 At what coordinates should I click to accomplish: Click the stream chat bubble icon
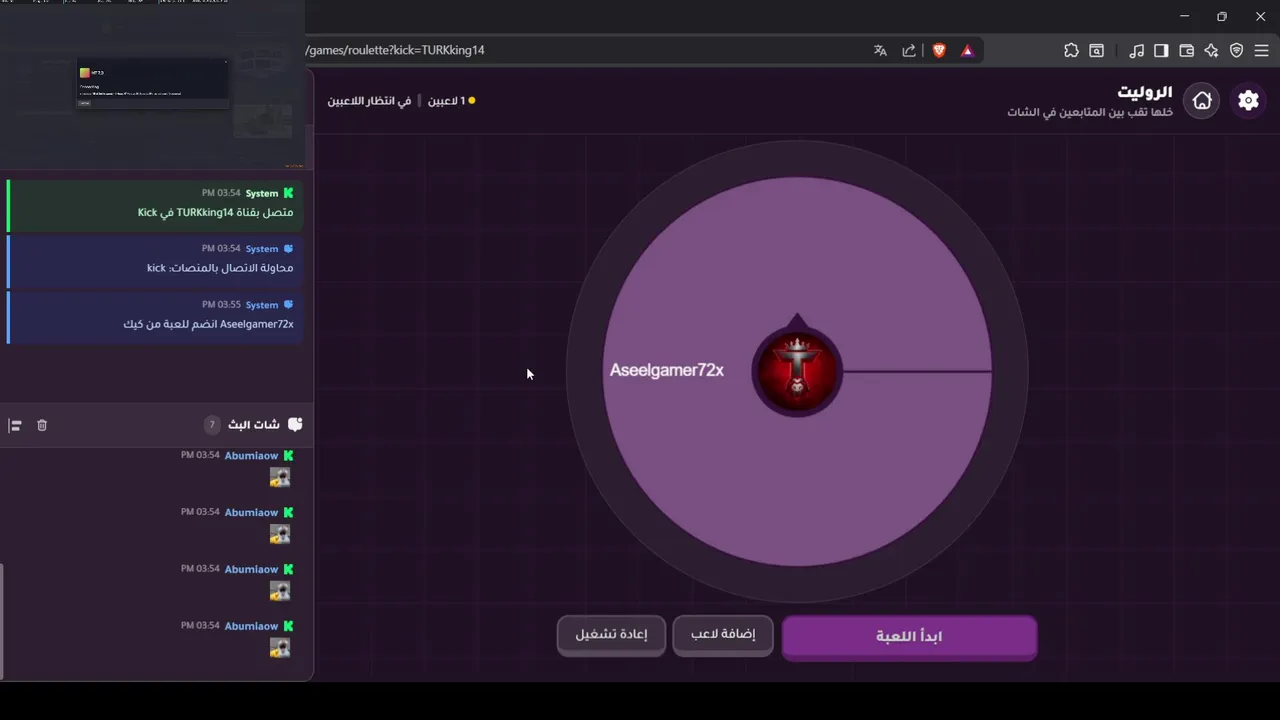(295, 424)
